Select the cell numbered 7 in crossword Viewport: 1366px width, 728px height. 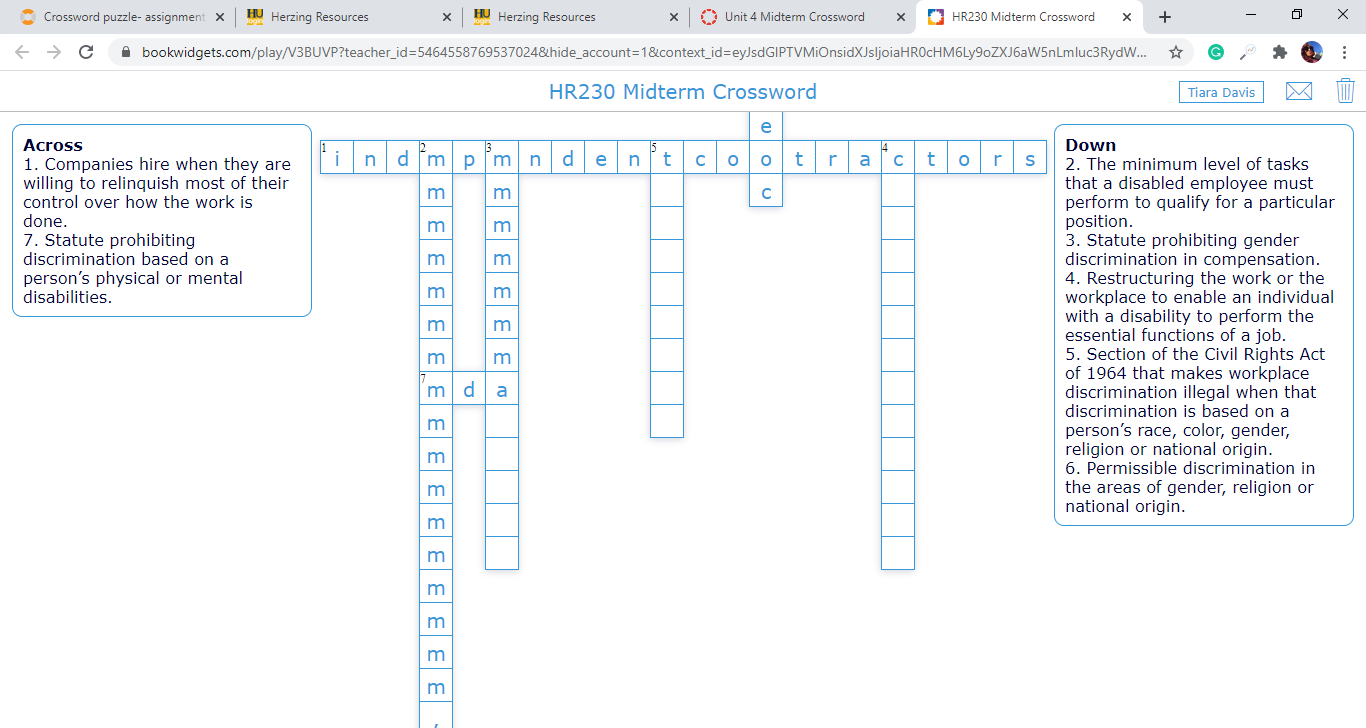tap(436, 389)
